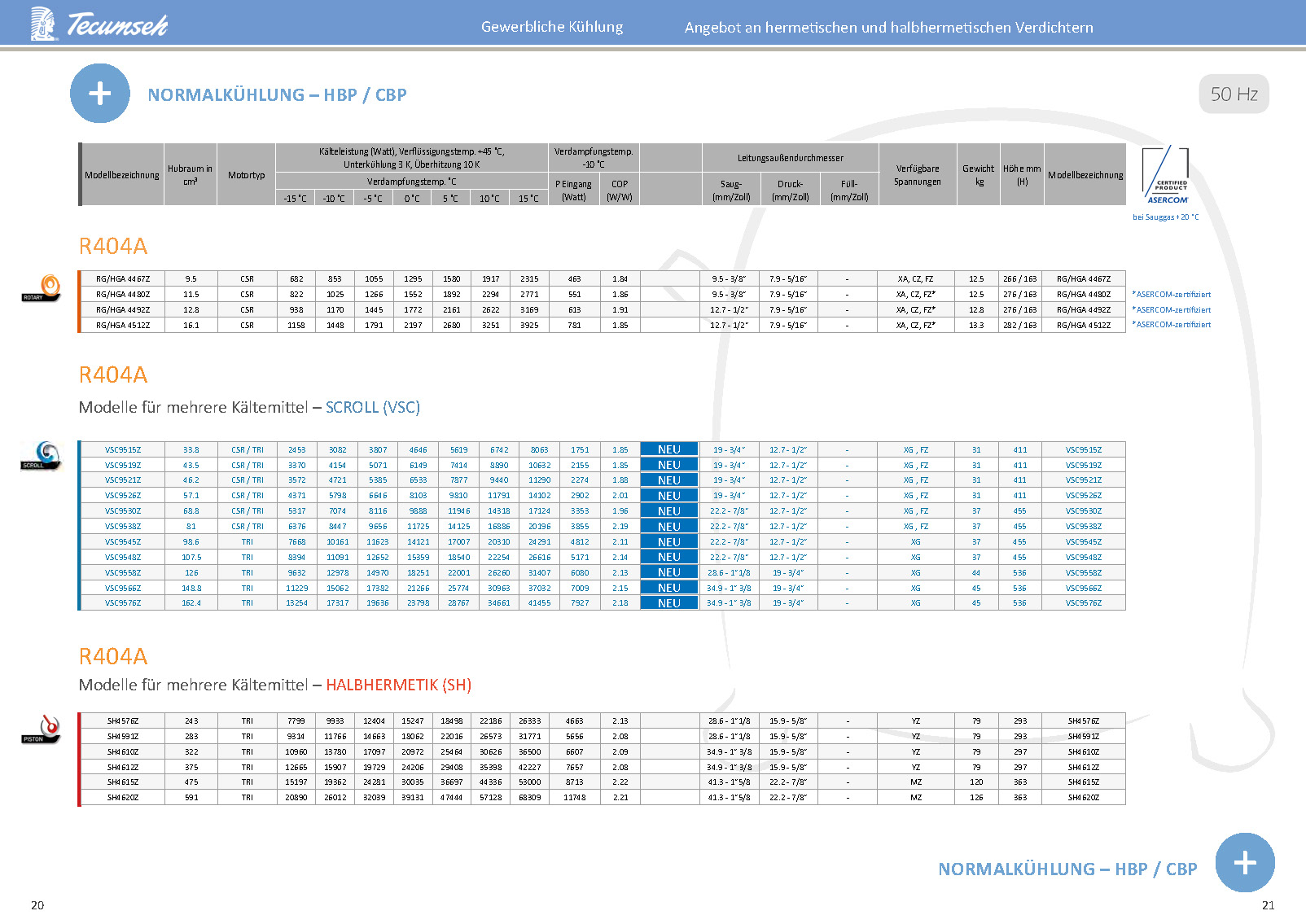Click the NEU badge for VSC9576Z
This screenshot has height=924, width=1306.
pos(669,603)
